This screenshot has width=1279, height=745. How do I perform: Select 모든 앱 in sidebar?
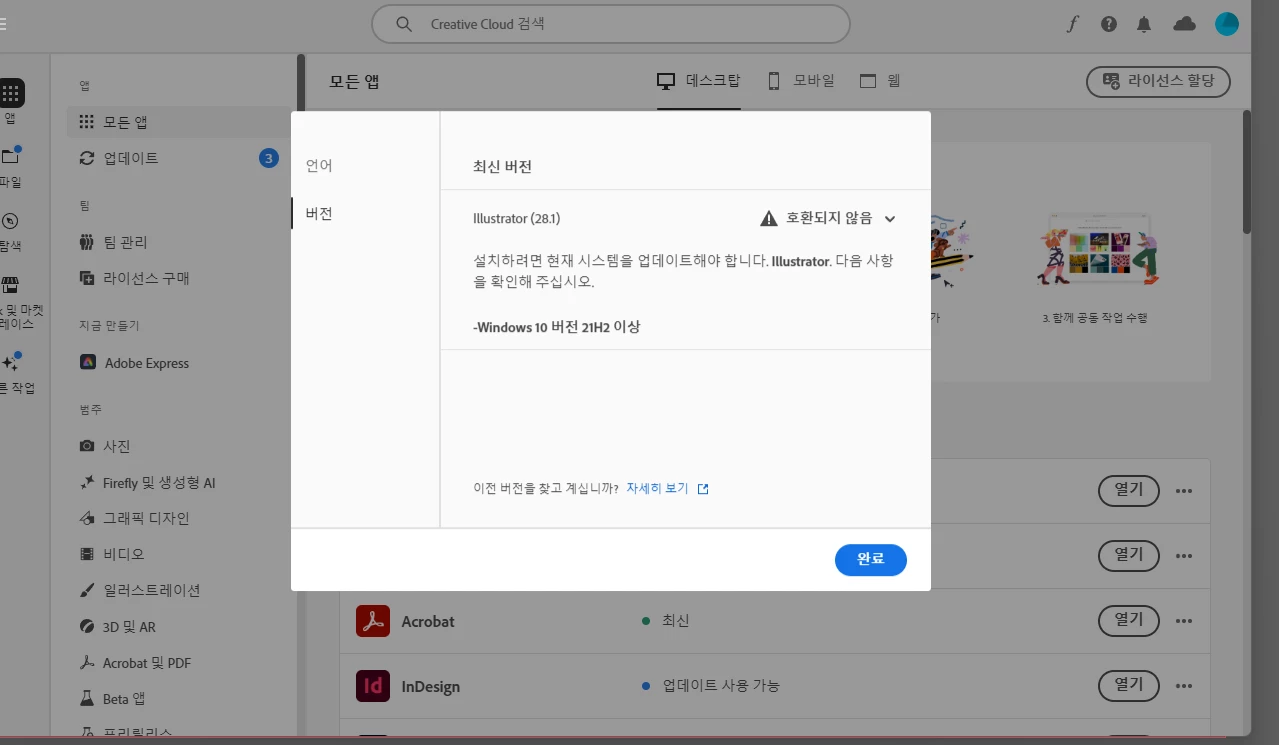coord(179,122)
